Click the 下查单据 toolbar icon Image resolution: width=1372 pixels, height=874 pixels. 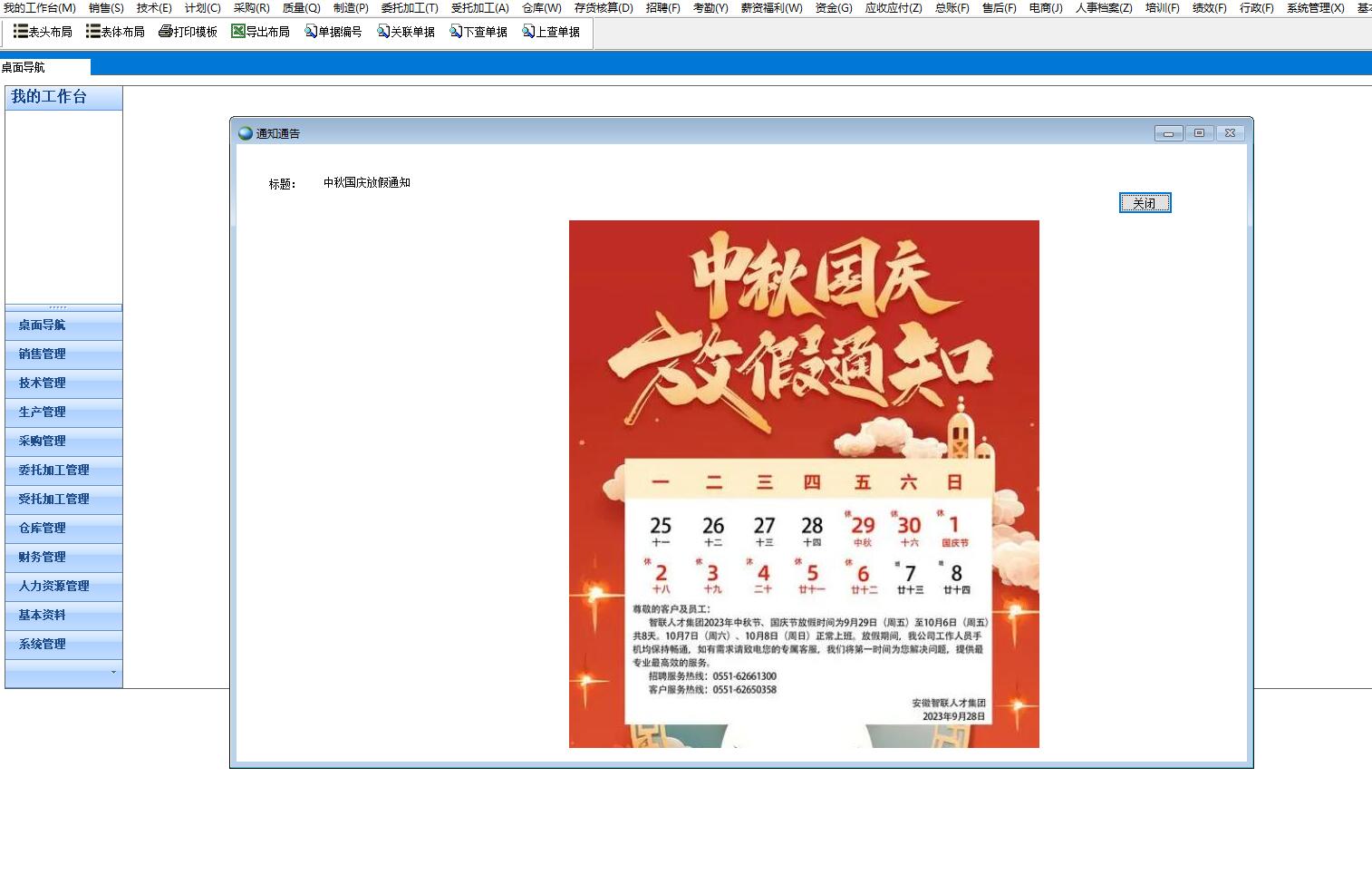456,32
